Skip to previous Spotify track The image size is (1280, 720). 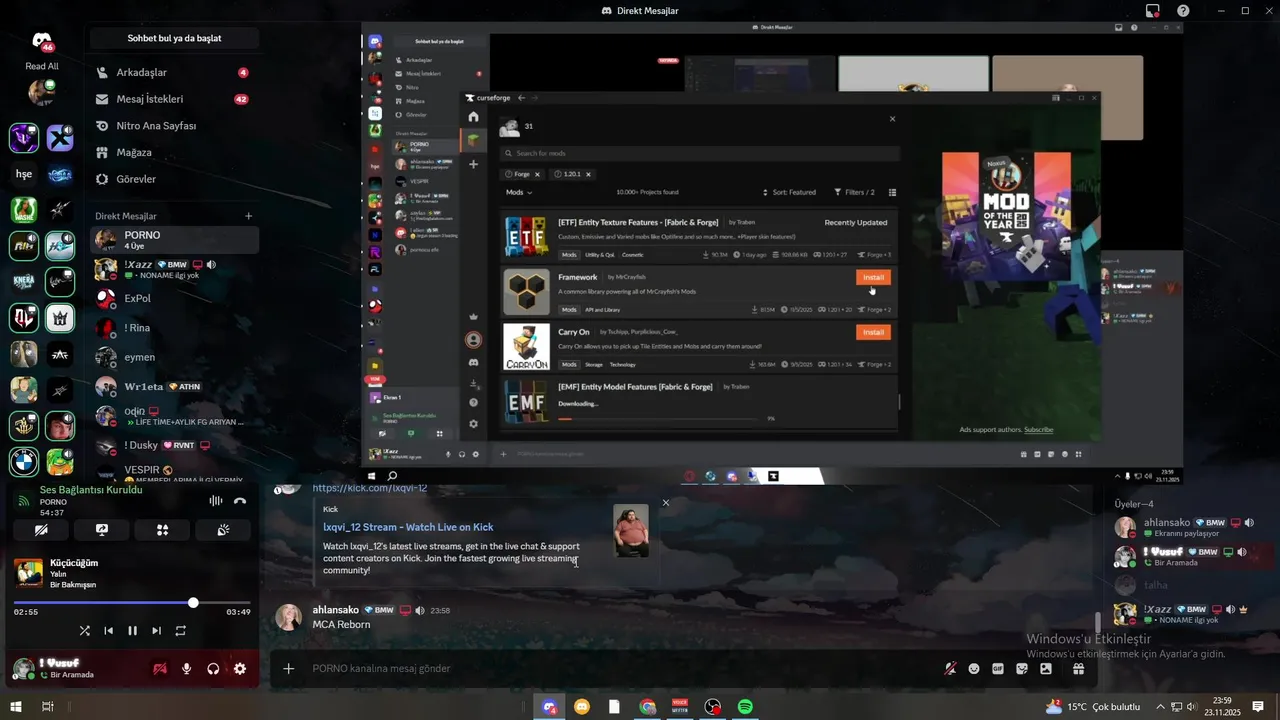point(109,631)
